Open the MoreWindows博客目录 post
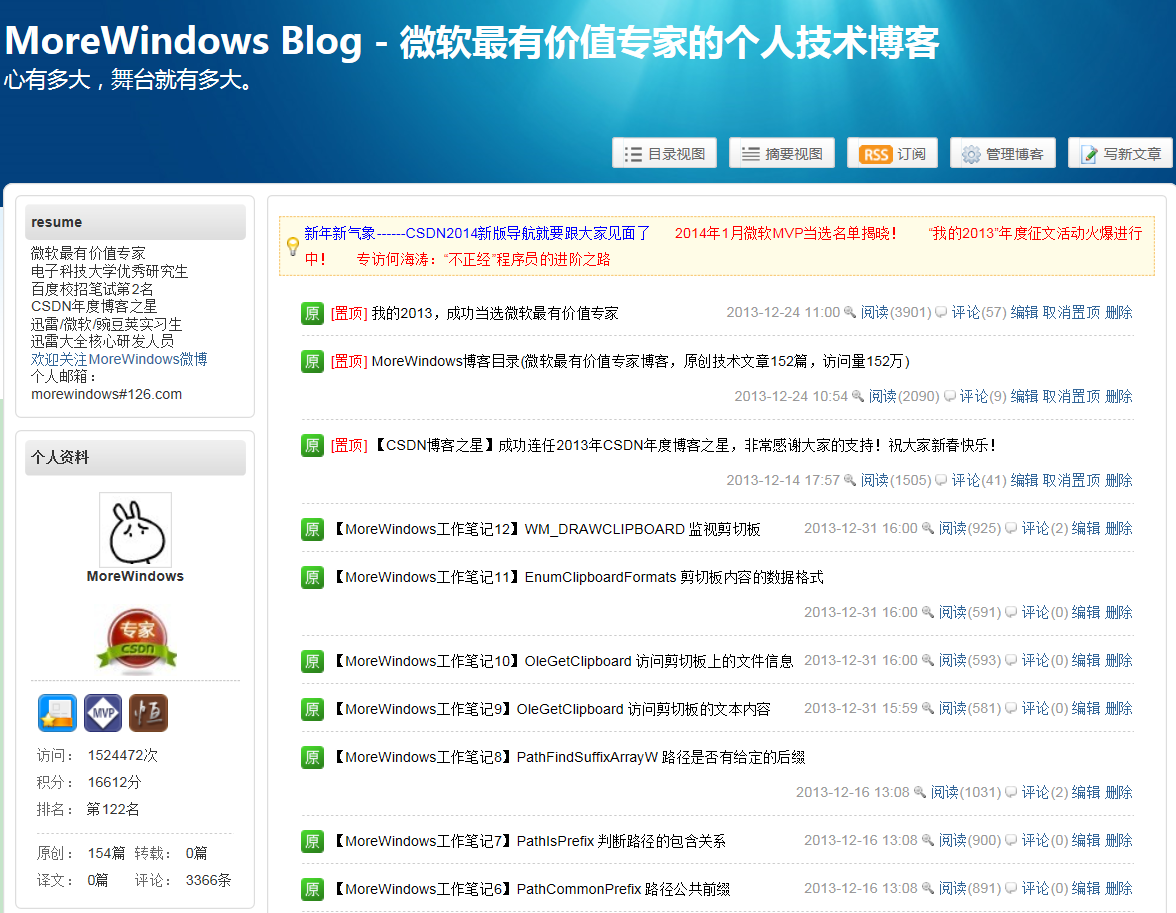The image size is (1176, 913). click(640, 361)
